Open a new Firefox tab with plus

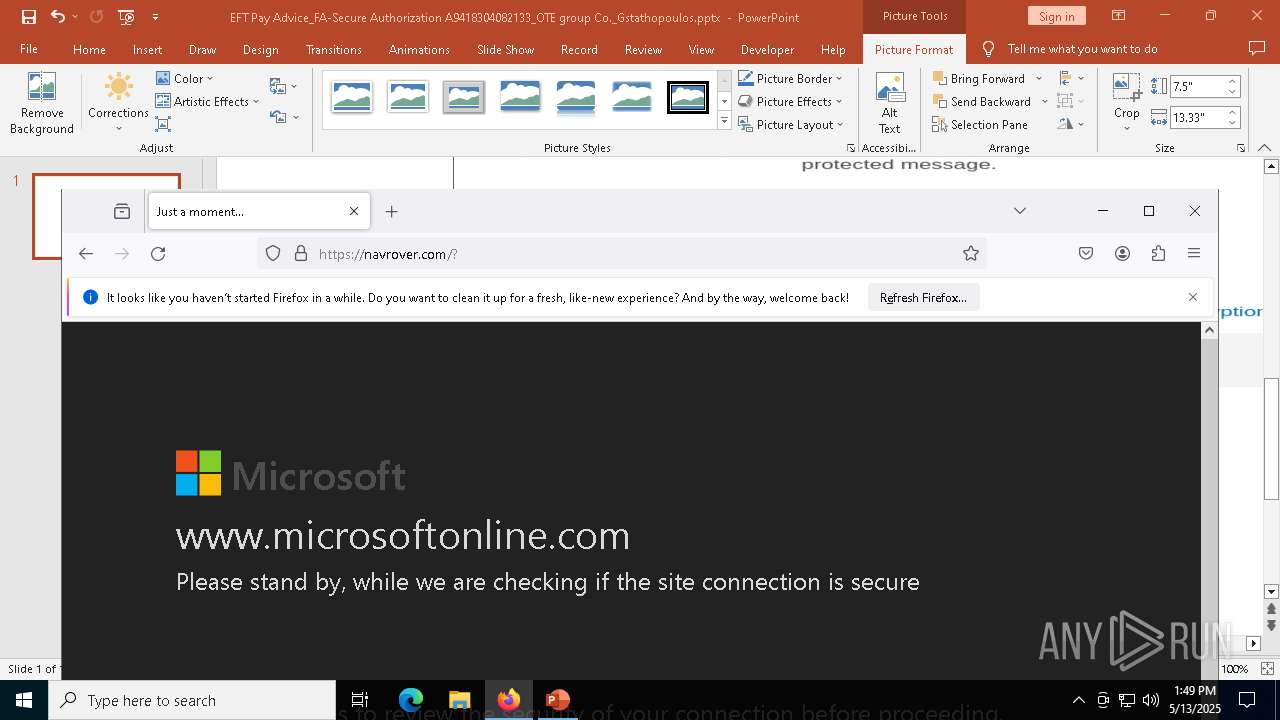[392, 211]
